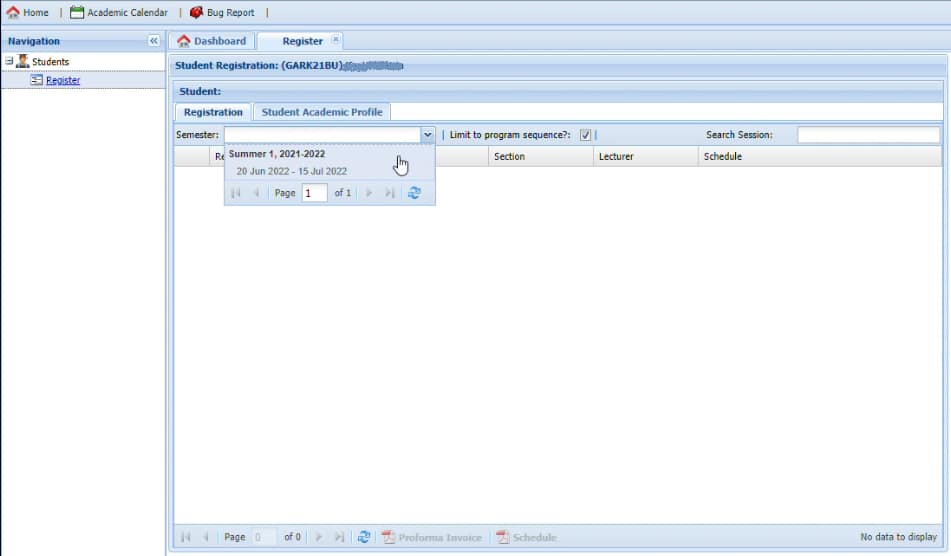Refresh the registration grid in bottom toolbar
This screenshot has height=556, width=951.
(364, 537)
